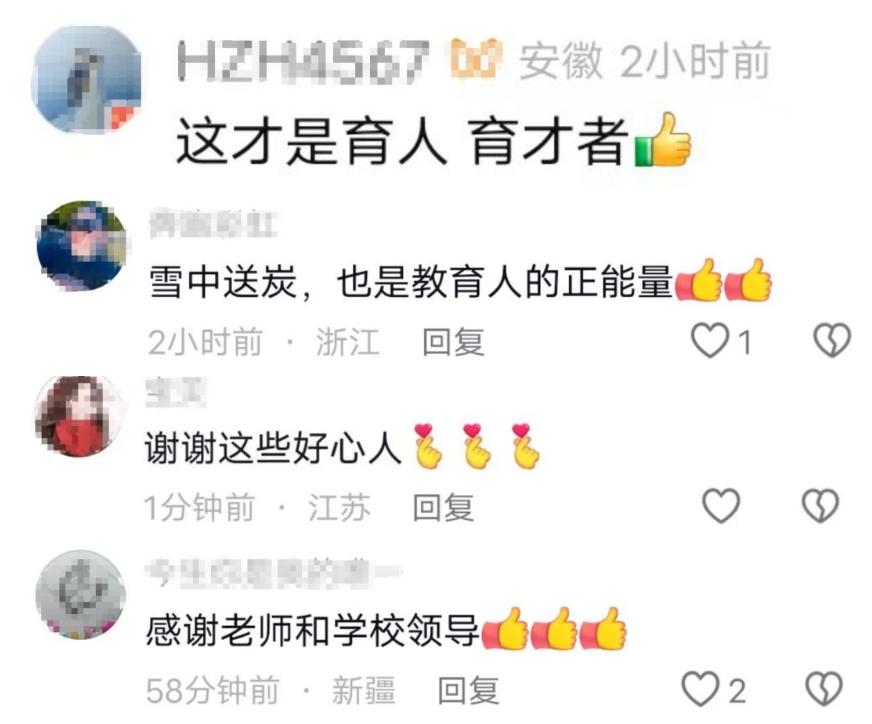Screen dimensions: 872x724
Task: Open username above 谢谢这些好心人 comment
Action: pyautogui.click(x=176, y=391)
